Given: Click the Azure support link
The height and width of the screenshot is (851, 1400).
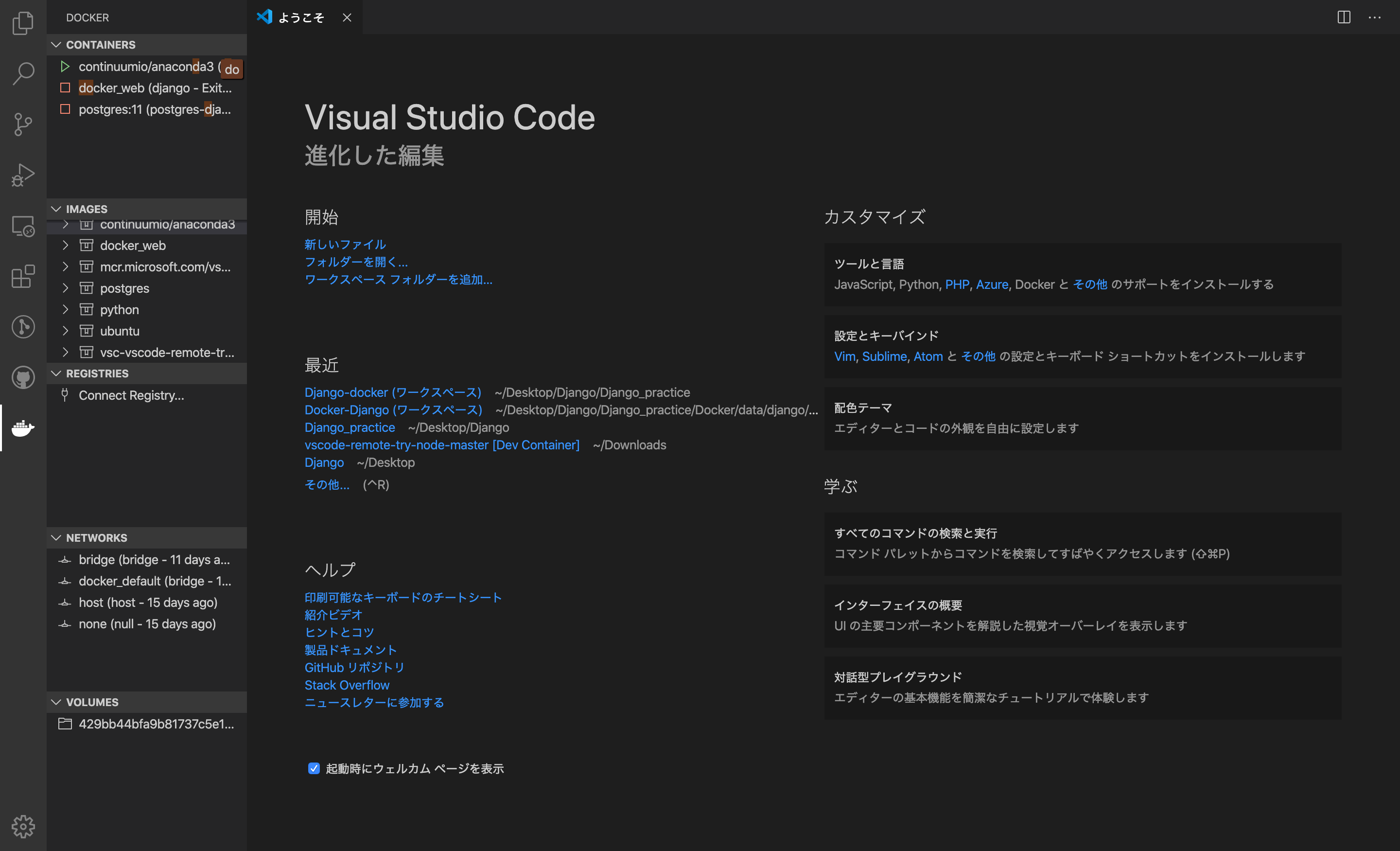Looking at the screenshot, I should [x=992, y=284].
